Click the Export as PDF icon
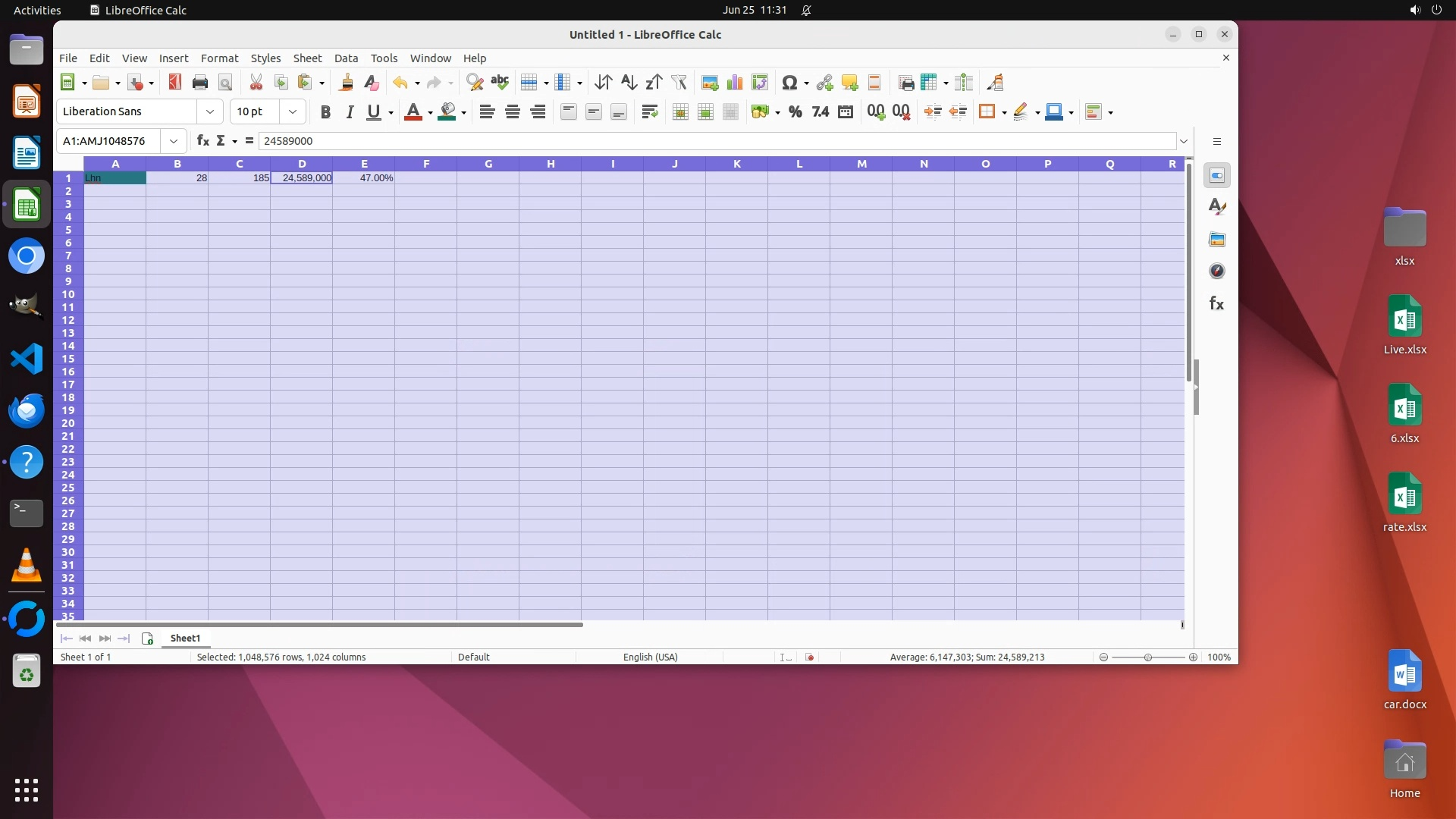The image size is (1456, 819). [x=175, y=83]
